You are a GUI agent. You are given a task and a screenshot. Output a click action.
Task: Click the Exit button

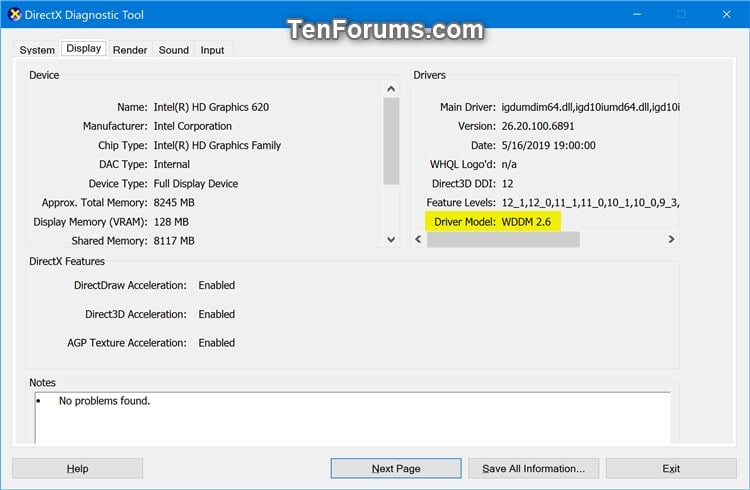click(671, 468)
